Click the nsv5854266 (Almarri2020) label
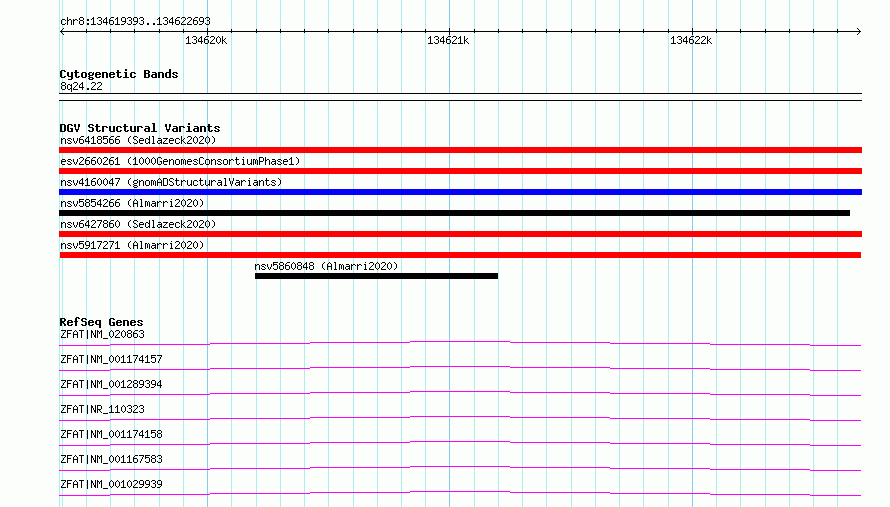 point(132,203)
